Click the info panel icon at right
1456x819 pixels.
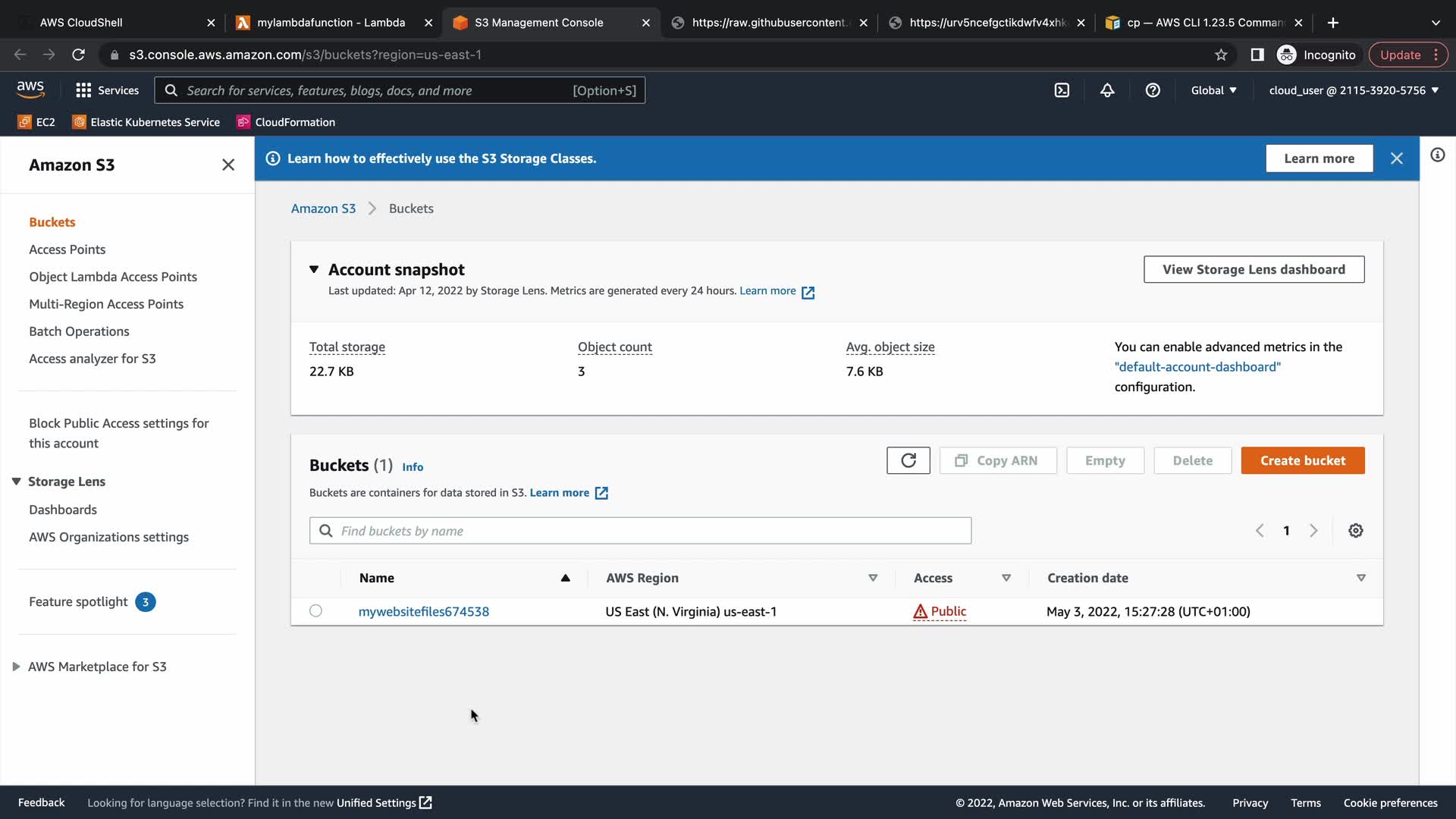click(x=1437, y=155)
